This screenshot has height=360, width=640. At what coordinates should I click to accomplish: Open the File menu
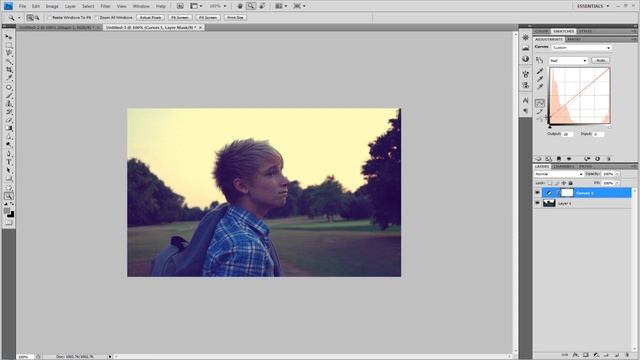click(22, 6)
